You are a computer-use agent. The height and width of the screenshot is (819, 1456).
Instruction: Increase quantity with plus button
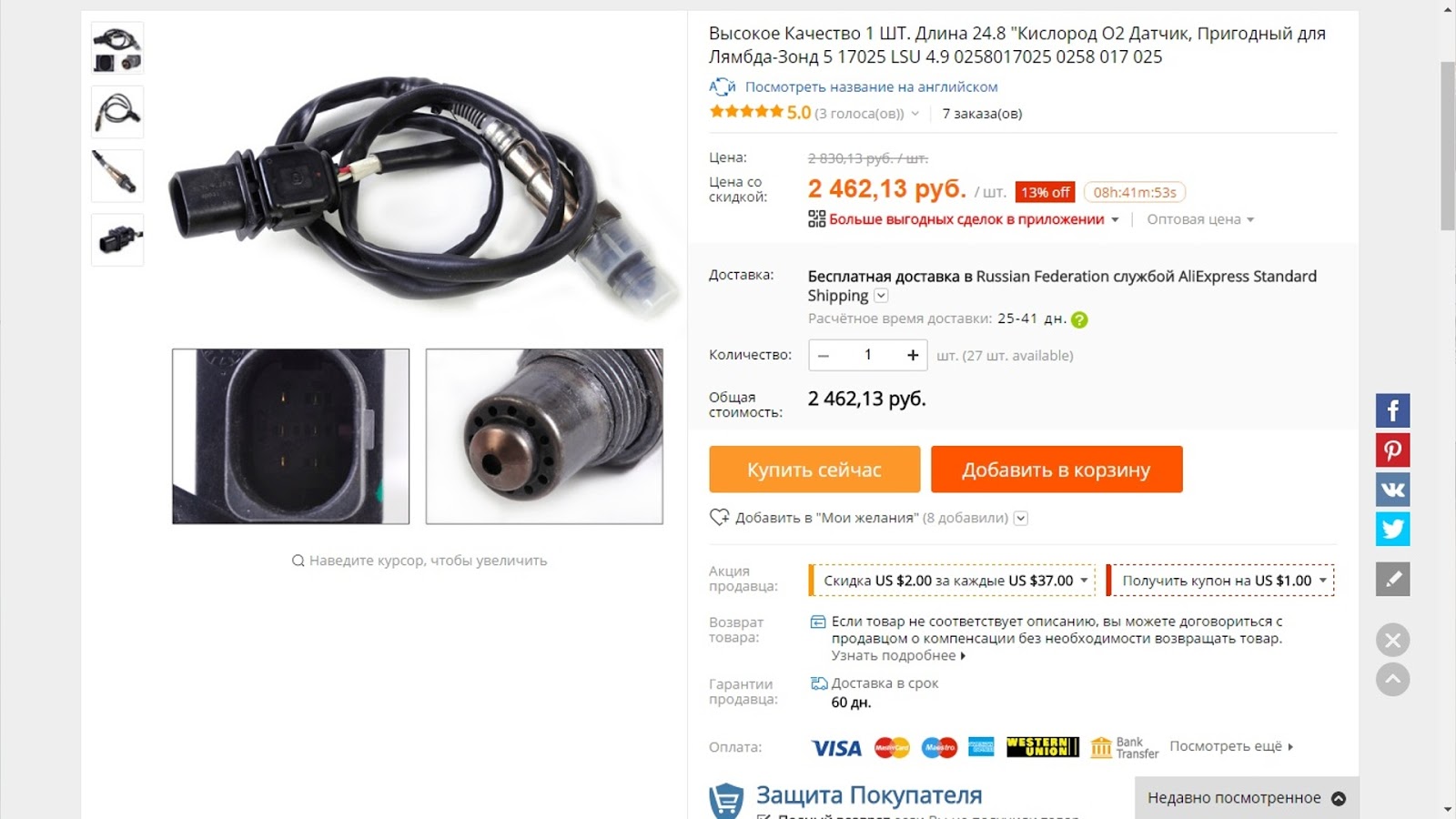(913, 355)
